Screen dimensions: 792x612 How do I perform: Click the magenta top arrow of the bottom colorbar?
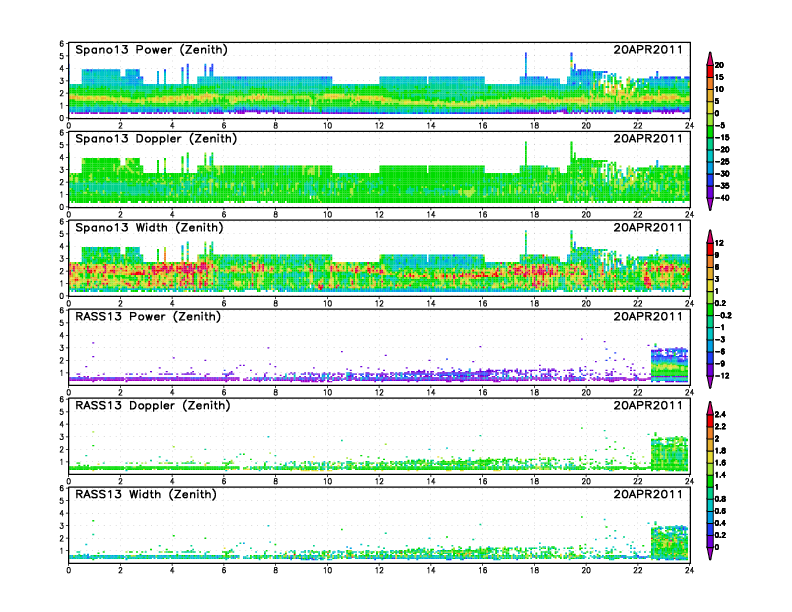[x=710, y=408]
